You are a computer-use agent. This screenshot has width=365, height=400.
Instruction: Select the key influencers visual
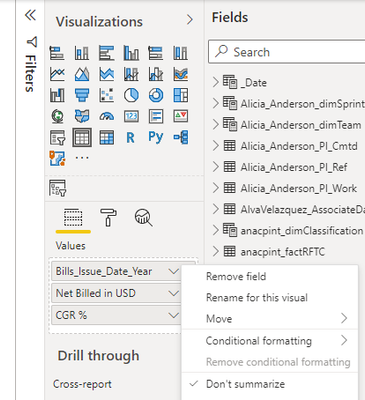(x=181, y=137)
